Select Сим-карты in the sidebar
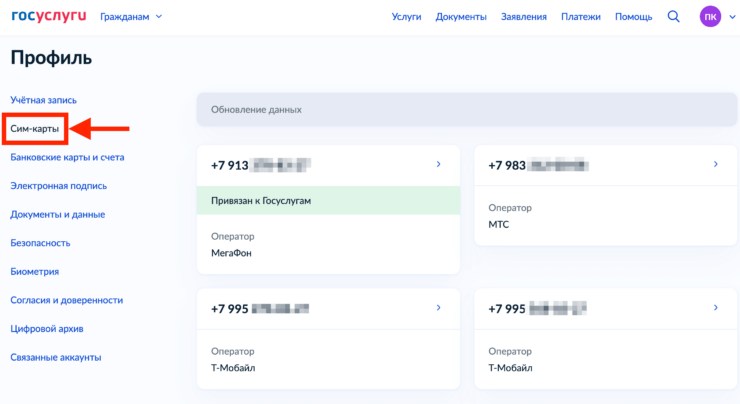Image resolution: width=740 pixels, height=404 pixels. tap(35, 128)
